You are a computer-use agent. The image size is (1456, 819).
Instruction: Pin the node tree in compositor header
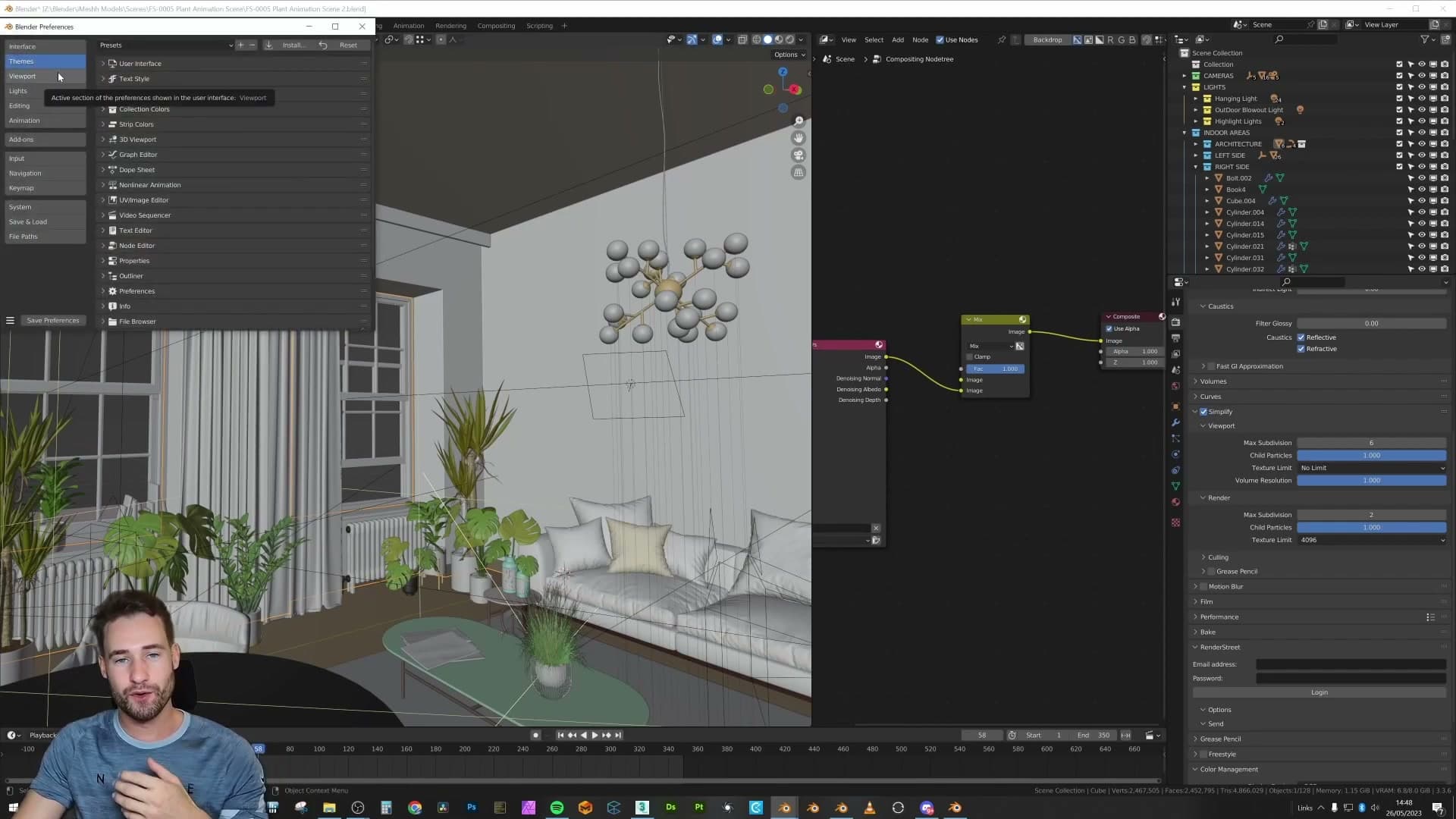click(1001, 39)
